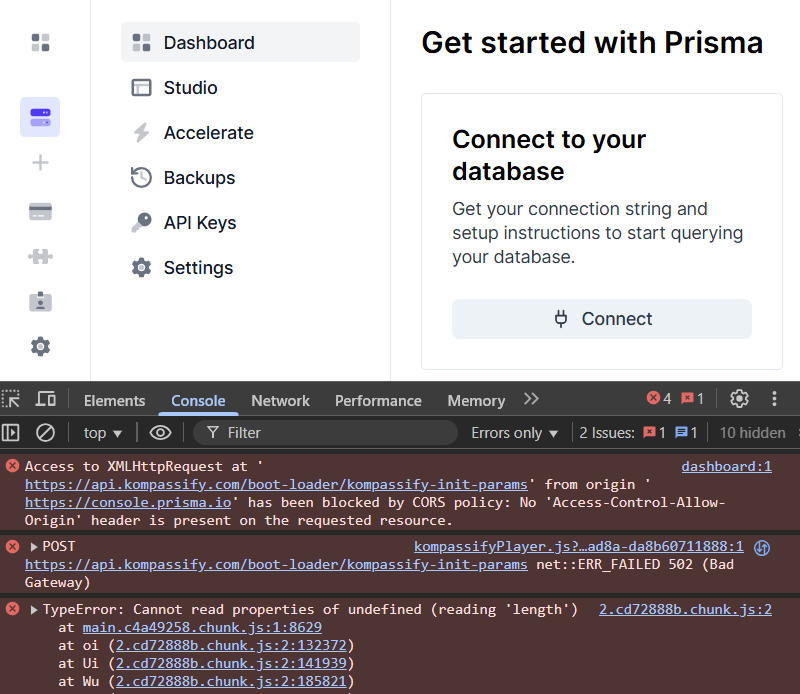Switch to the Network tab
This screenshot has width=800, height=694.
[280, 401]
